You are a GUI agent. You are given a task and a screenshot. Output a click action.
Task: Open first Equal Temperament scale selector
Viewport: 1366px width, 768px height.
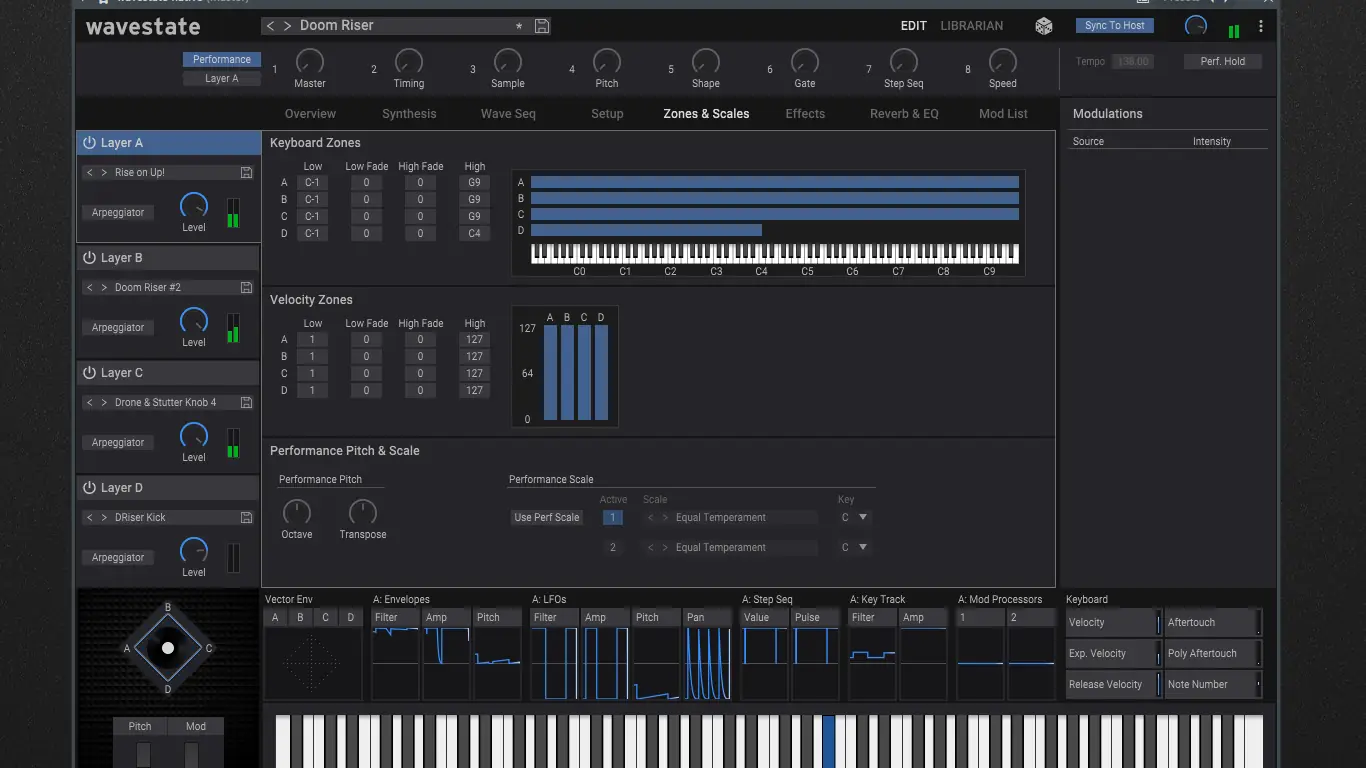click(x=746, y=518)
